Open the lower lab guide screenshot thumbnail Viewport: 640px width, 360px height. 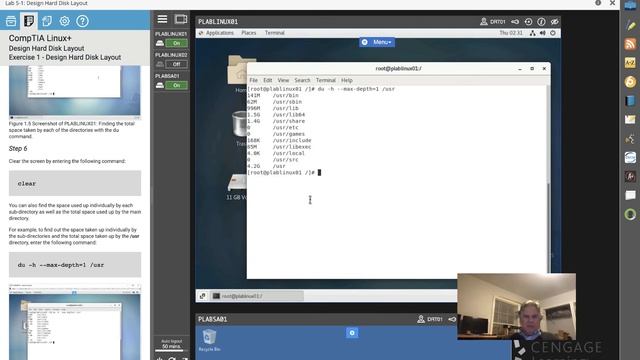point(75,322)
